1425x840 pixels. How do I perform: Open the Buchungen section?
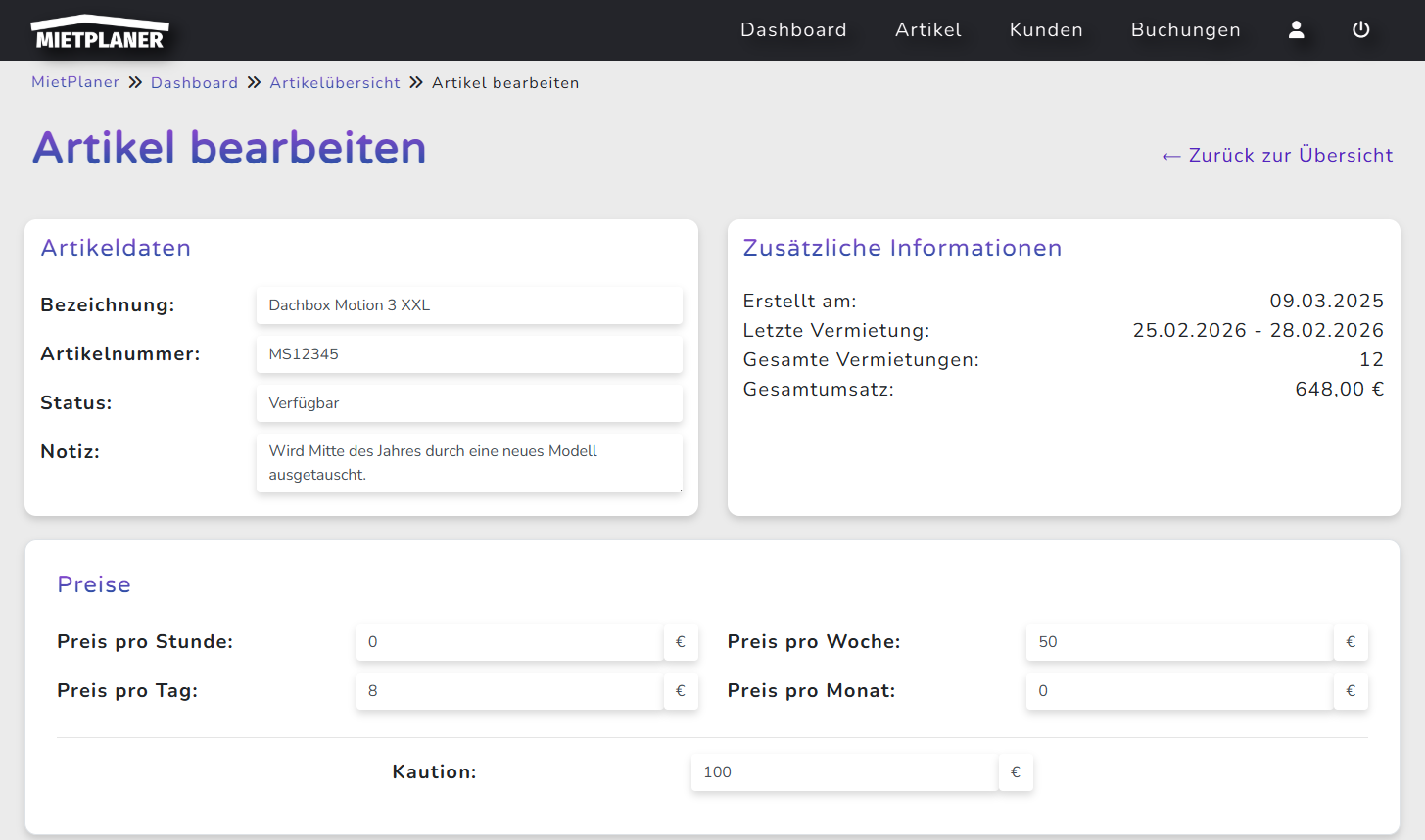(1185, 29)
